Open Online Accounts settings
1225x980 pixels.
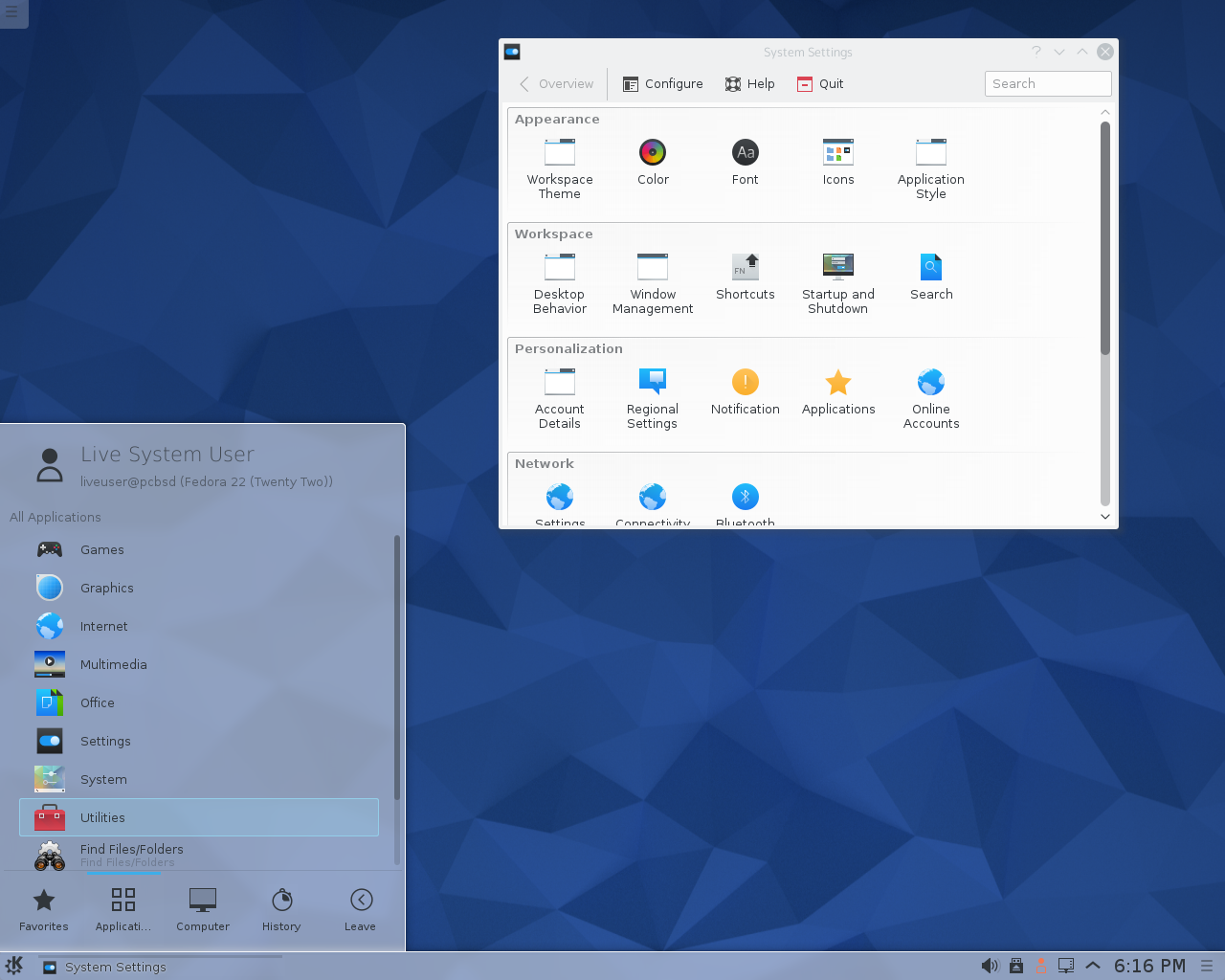(931, 399)
